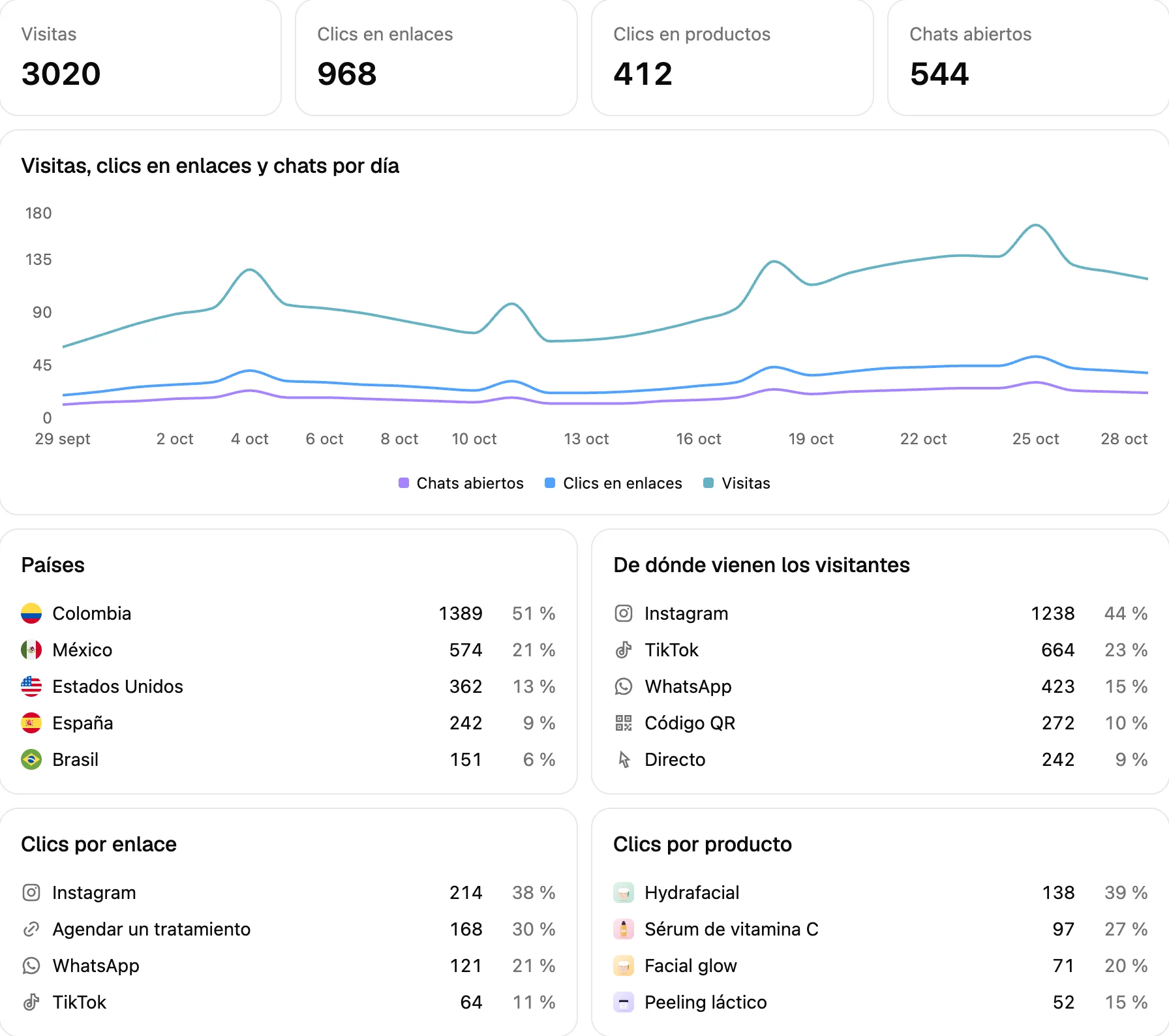Screen dimensions: 1169x1036
Task: Click the Hydrafacial product name
Action: click(692, 892)
